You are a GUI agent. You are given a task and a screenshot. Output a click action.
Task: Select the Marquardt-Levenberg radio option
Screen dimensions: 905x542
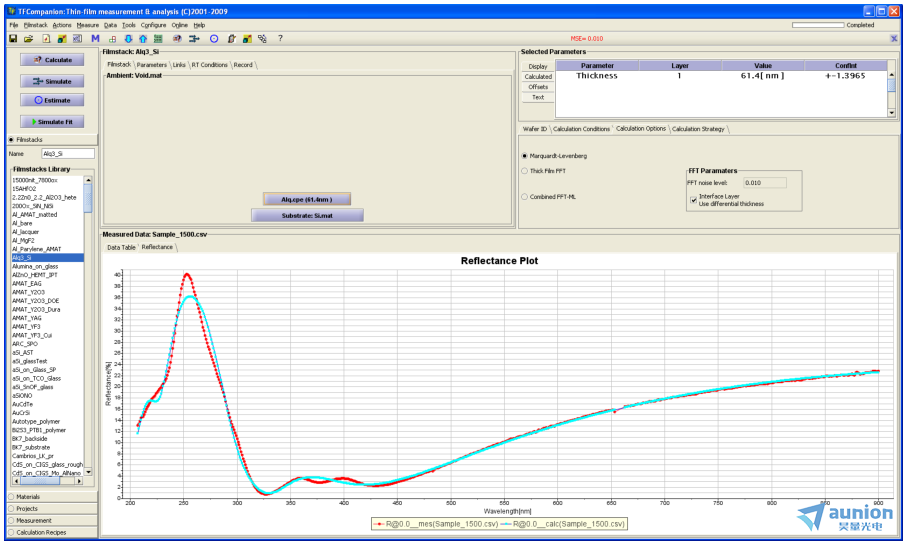click(x=525, y=156)
